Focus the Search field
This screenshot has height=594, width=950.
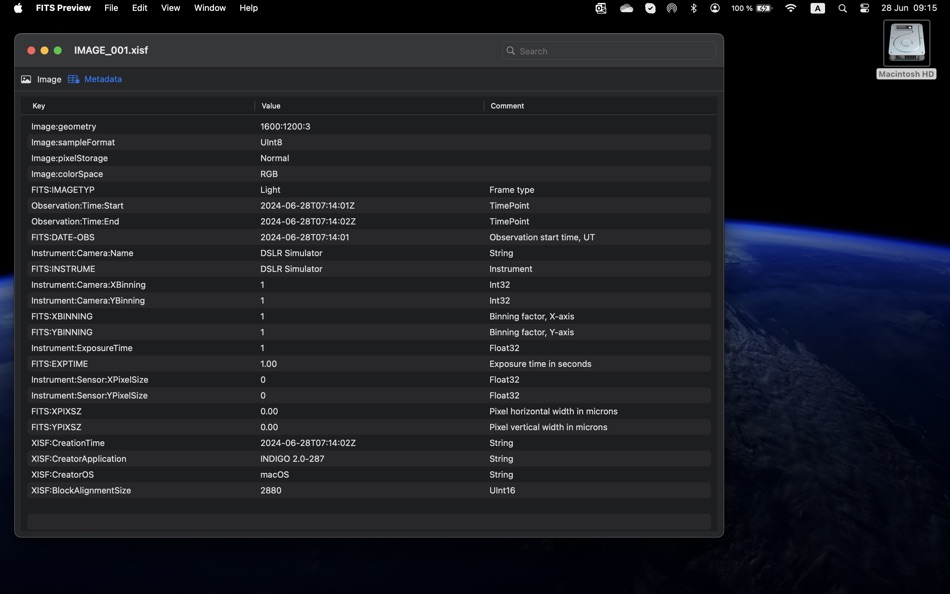point(609,51)
